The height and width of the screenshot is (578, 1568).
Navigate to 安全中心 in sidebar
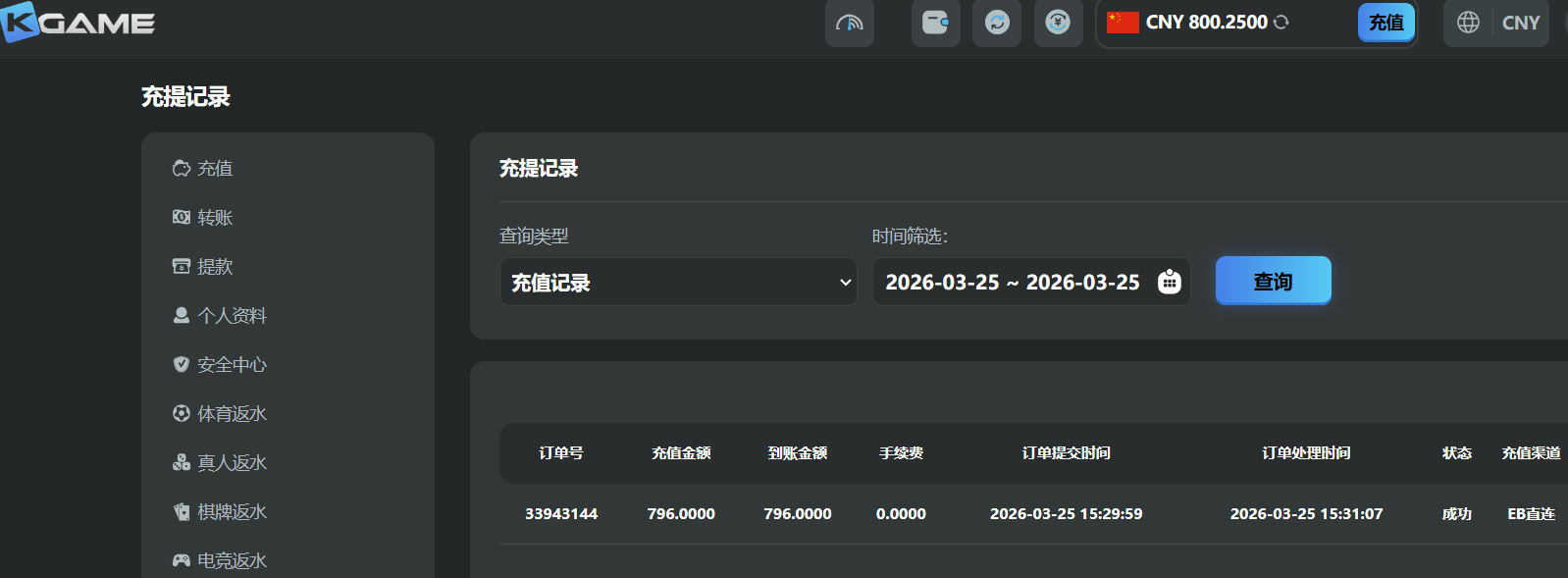[232, 365]
